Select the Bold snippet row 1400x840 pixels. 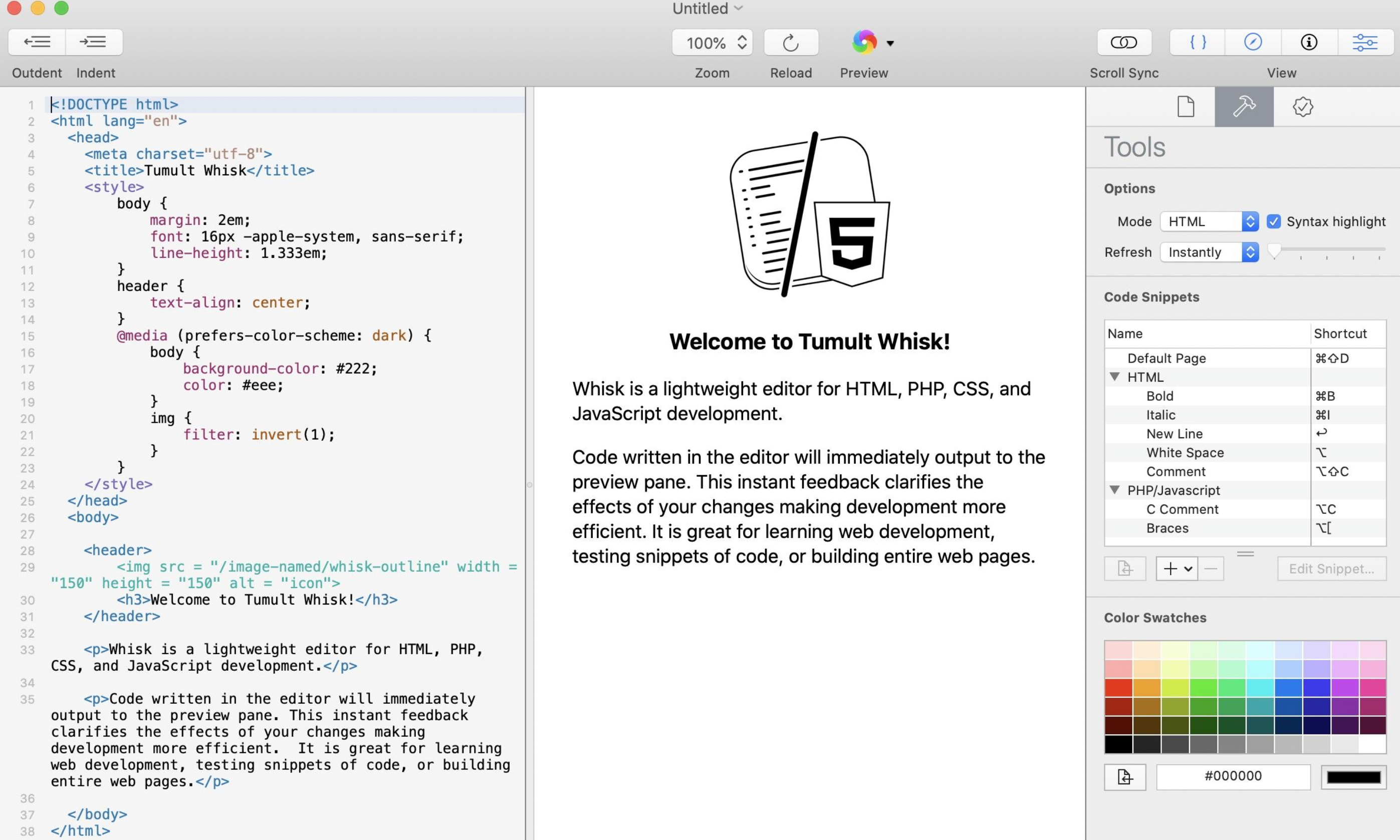[x=1245, y=396]
